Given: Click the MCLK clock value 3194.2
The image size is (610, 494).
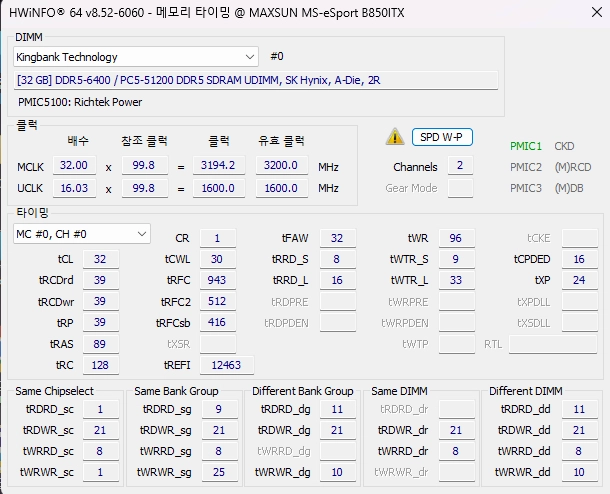Looking at the screenshot, I should pyautogui.click(x=218, y=165).
